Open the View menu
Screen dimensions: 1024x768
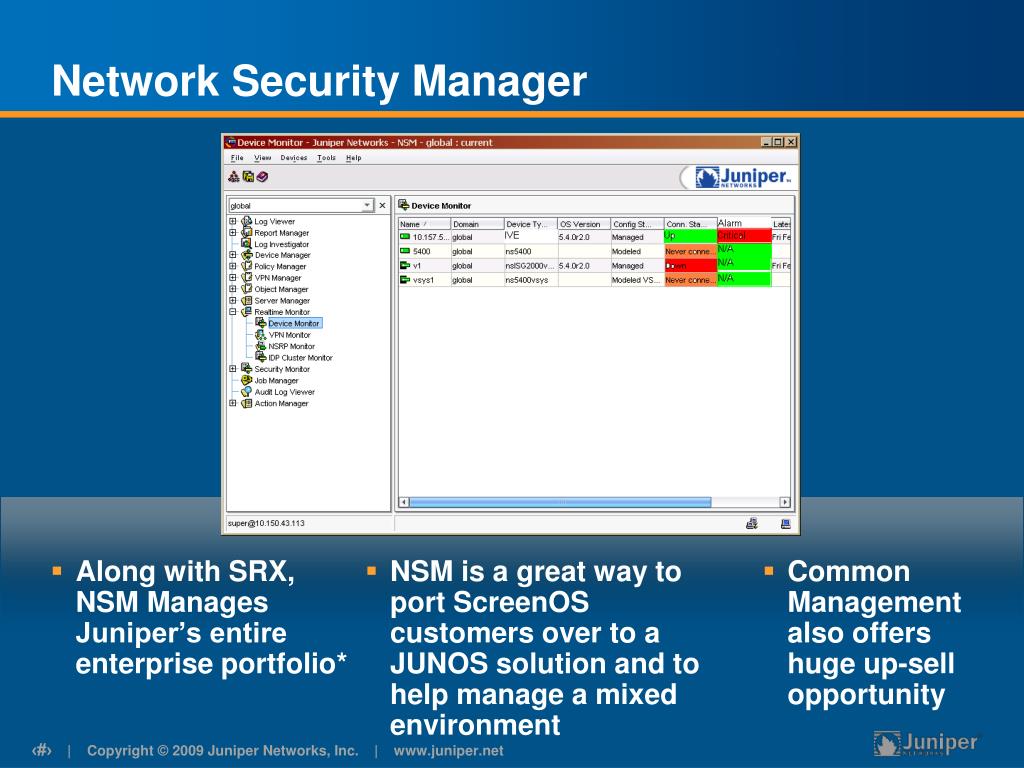(x=263, y=158)
